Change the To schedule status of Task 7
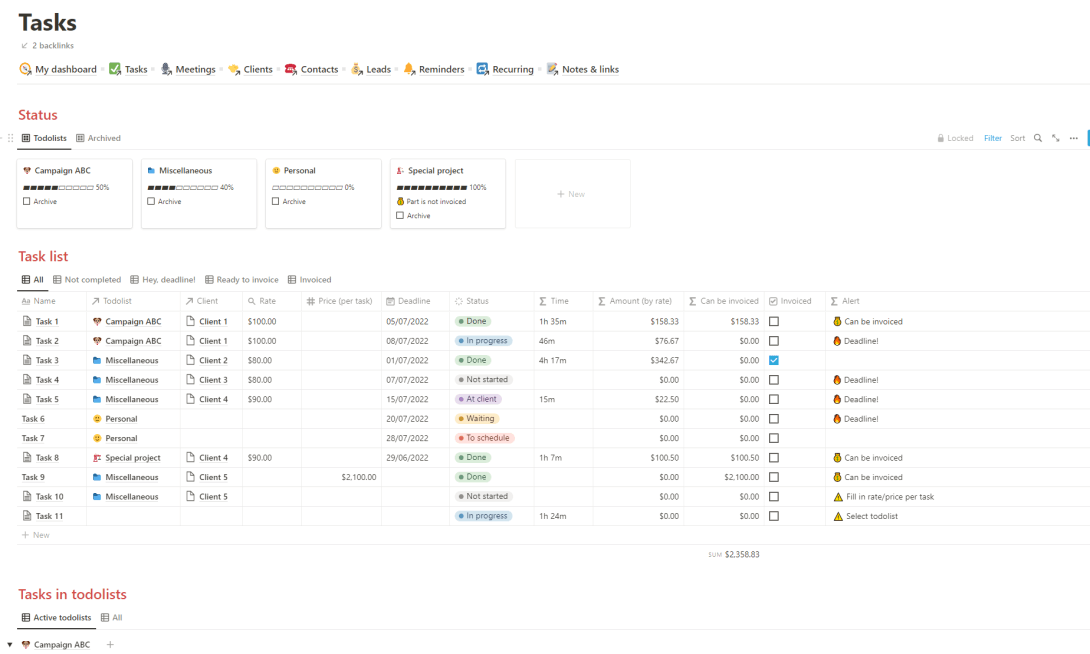1090x654 pixels. point(485,438)
